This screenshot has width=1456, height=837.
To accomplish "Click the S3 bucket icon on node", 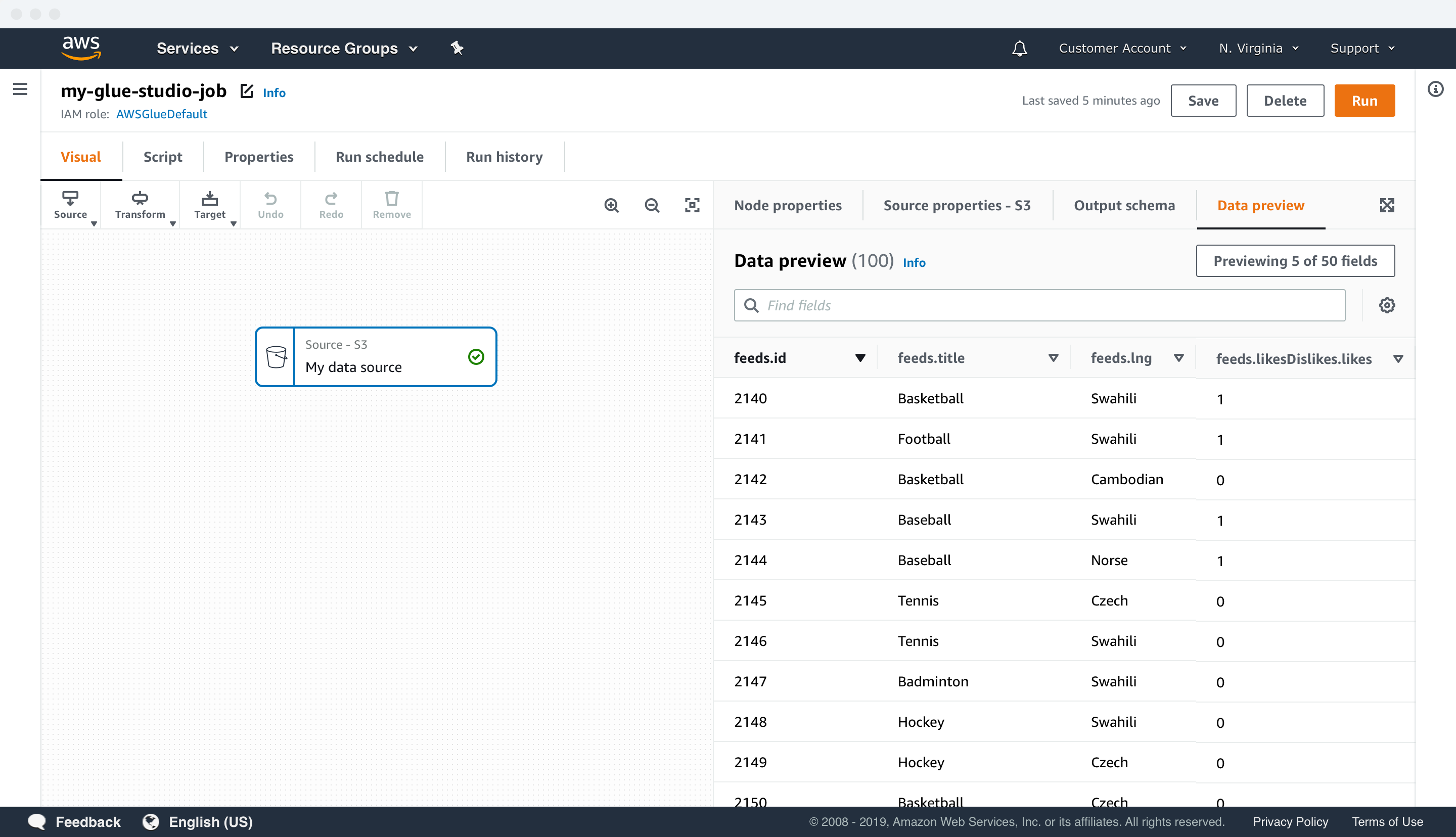I will point(276,357).
